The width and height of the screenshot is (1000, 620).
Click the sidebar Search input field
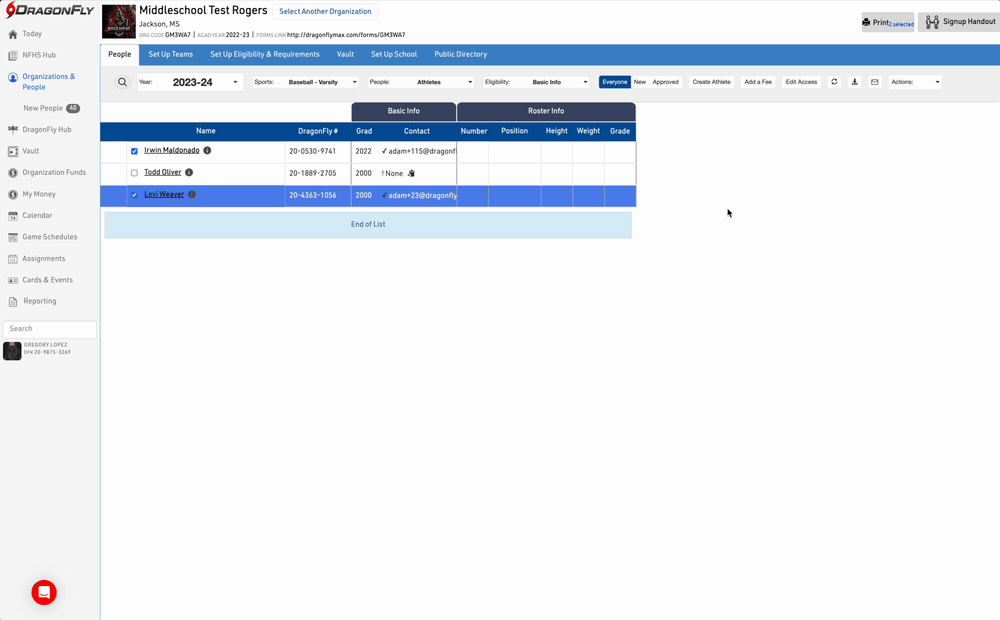click(50, 329)
